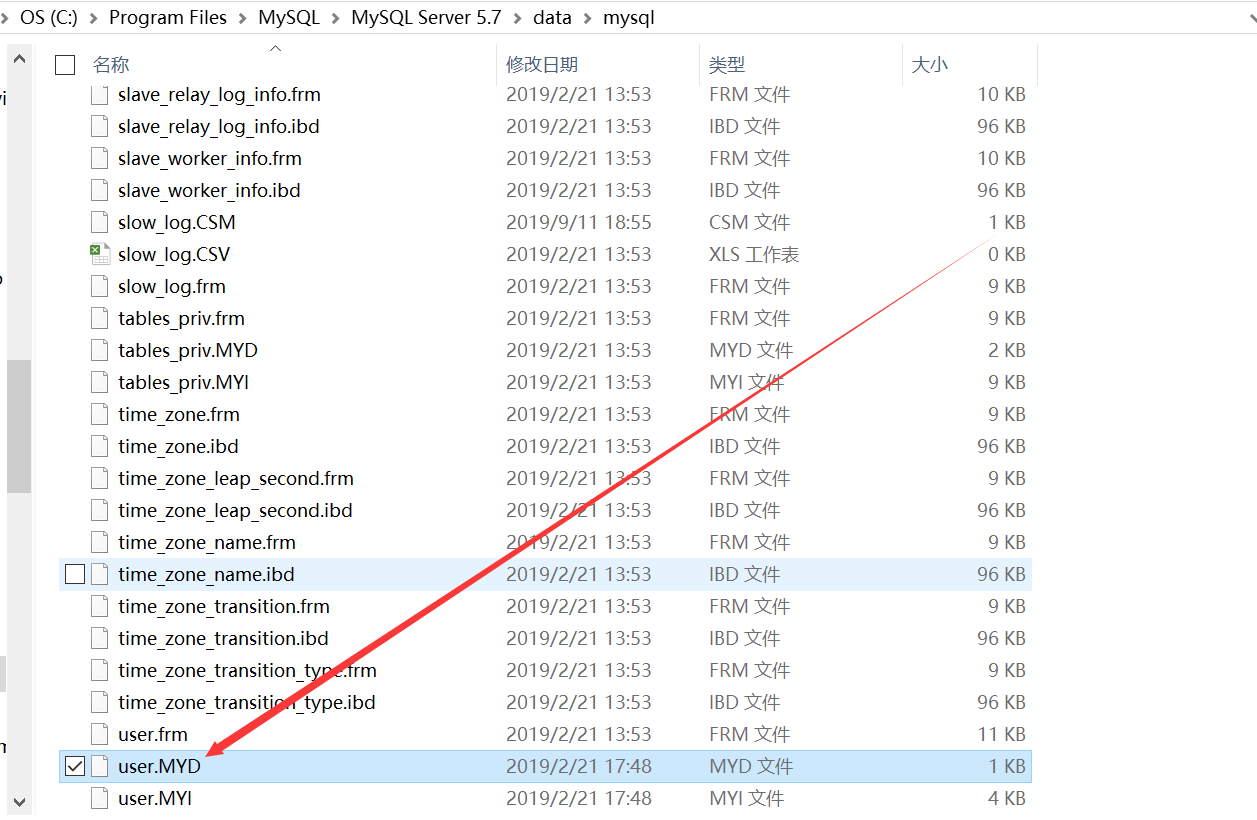Go to Program Files in breadcrumb
This screenshot has height=820, width=1257.
[x=168, y=18]
